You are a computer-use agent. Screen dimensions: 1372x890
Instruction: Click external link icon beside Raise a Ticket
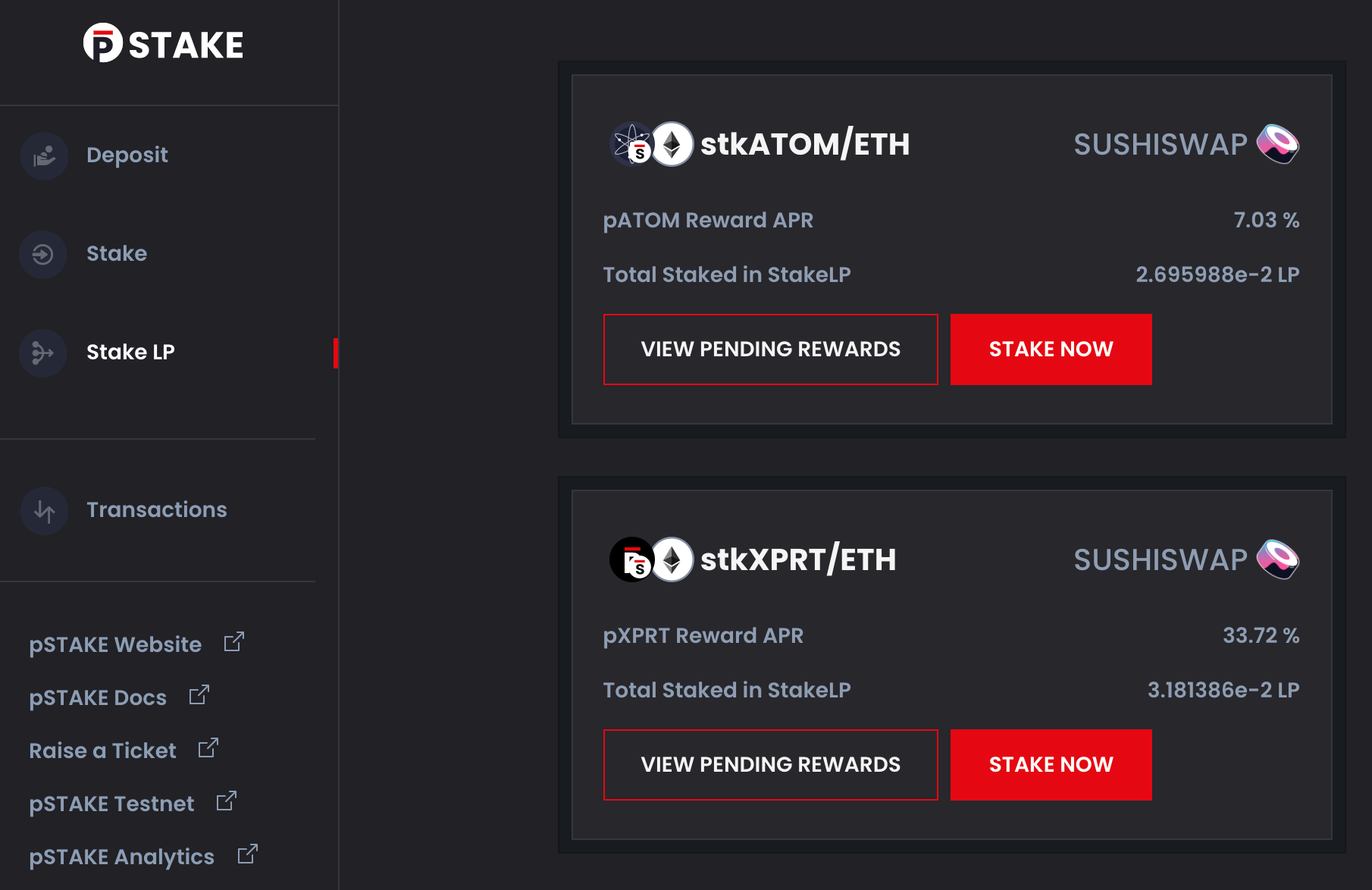(x=208, y=748)
